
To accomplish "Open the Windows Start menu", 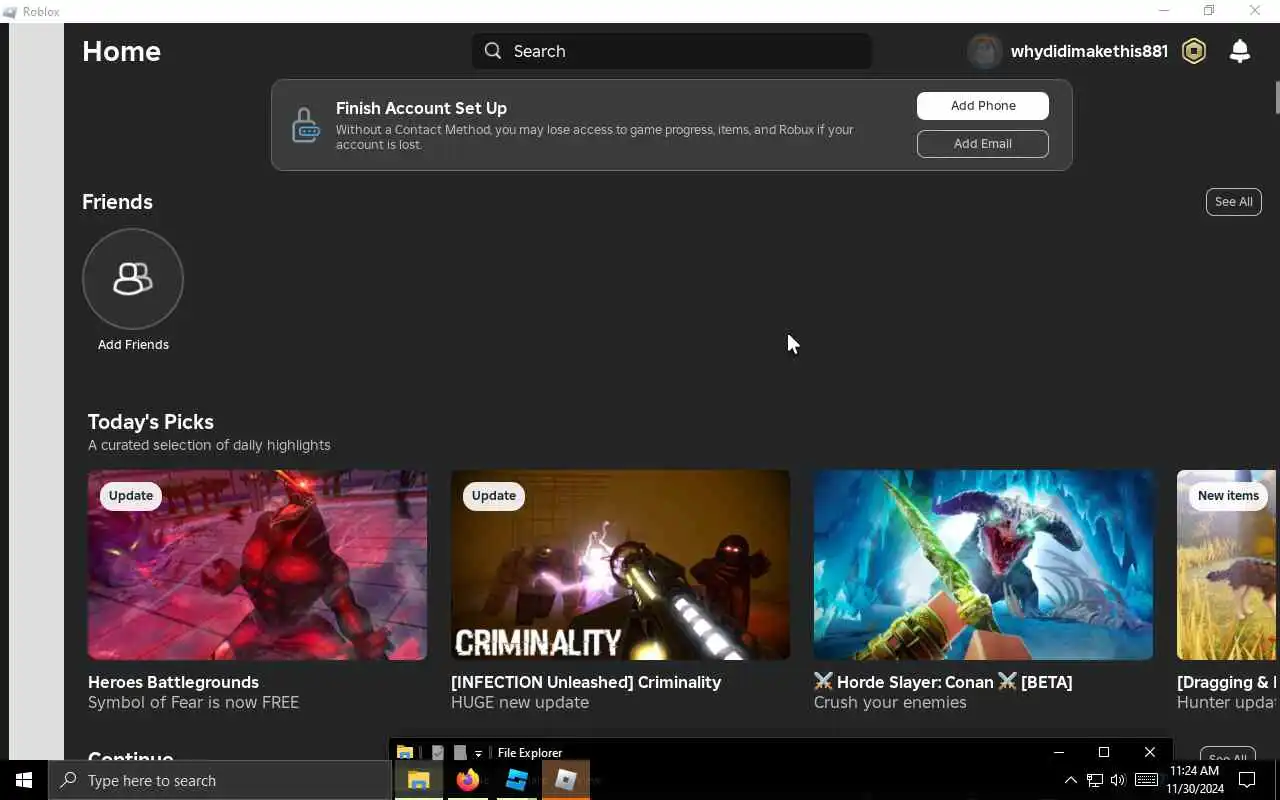I will [24, 780].
